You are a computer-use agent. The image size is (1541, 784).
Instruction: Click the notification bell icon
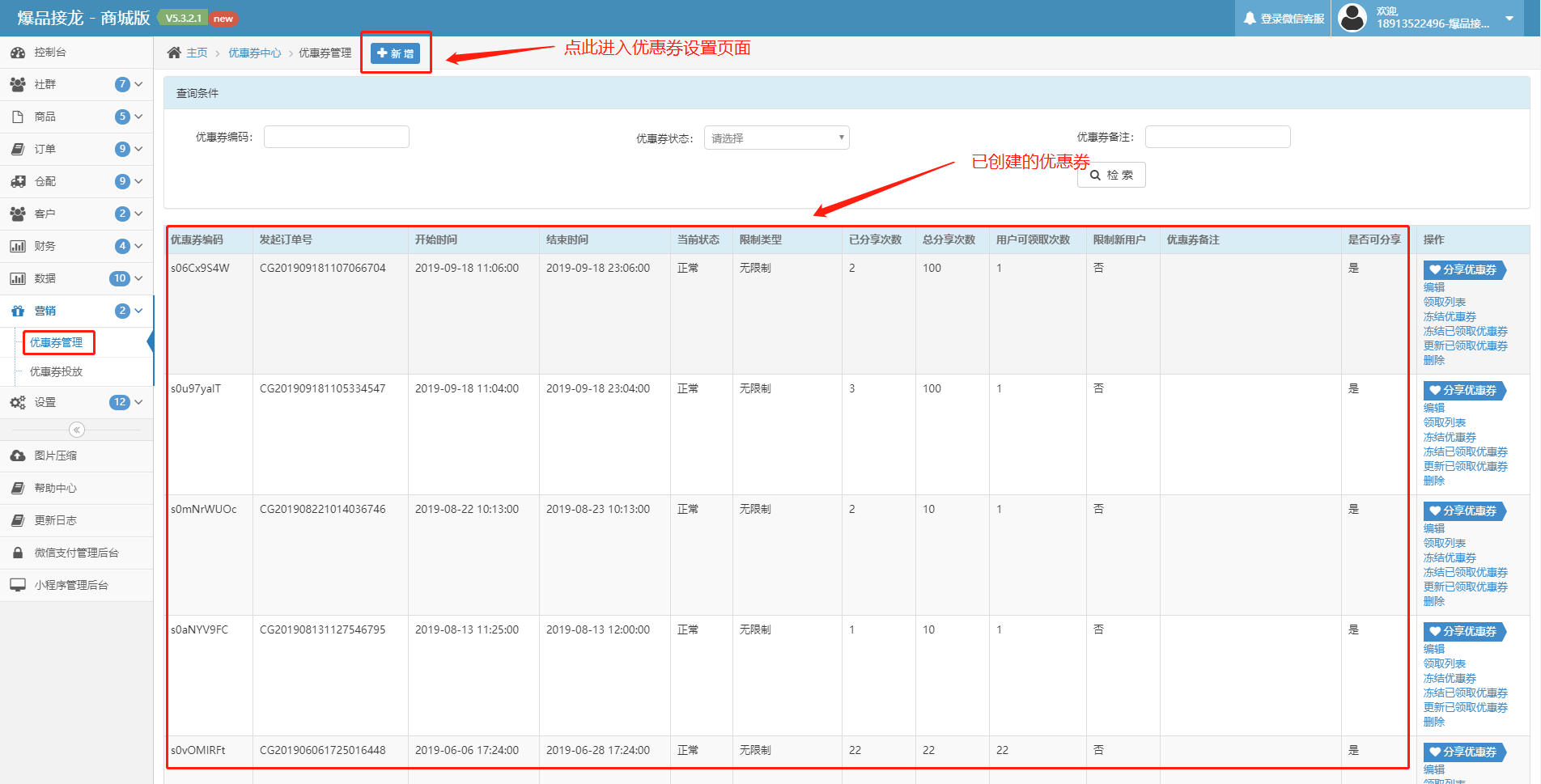[x=1250, y=18]
